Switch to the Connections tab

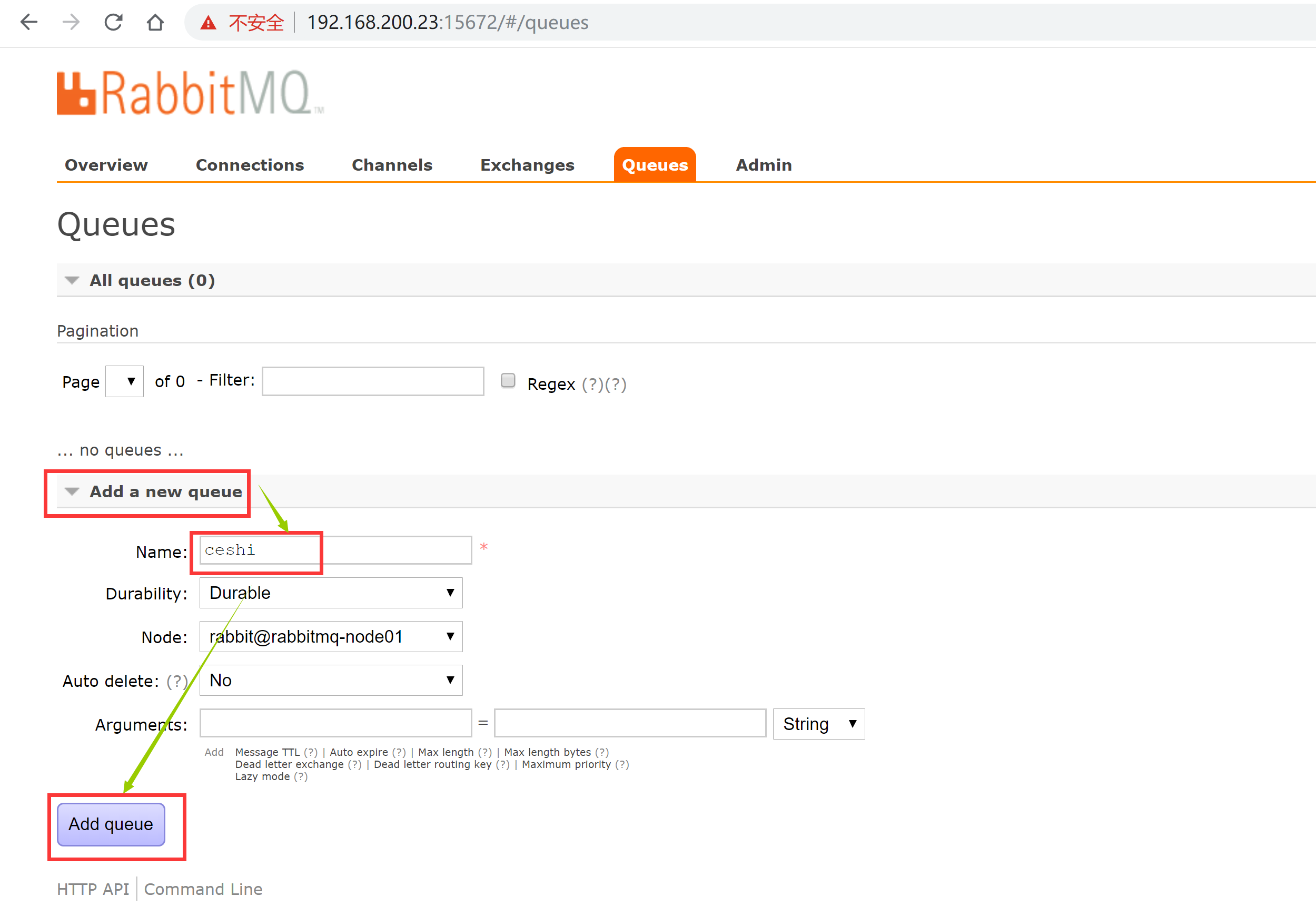click(x=250, y=165)
